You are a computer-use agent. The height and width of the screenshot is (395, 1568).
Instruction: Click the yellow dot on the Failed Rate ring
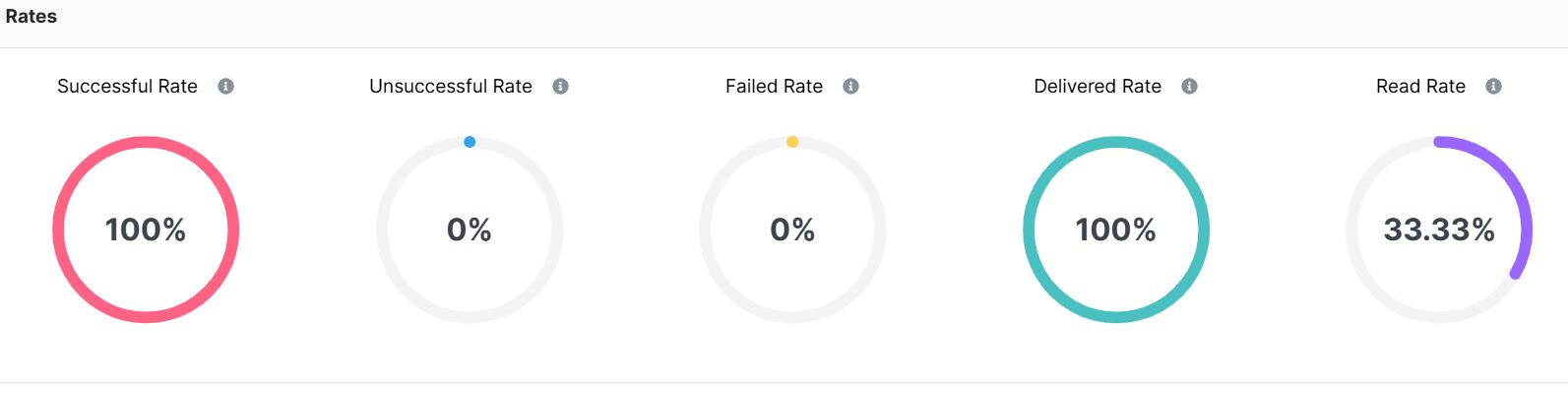[792, 142]
